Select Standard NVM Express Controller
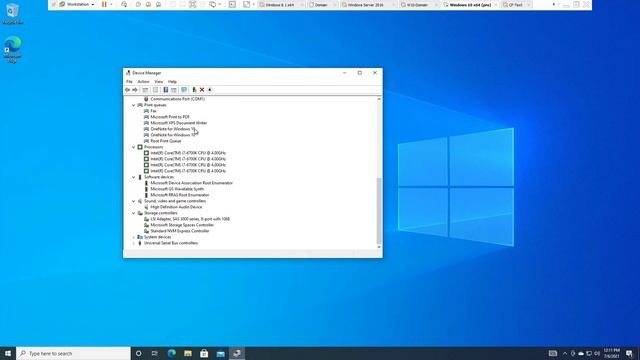 coord(180,231)
